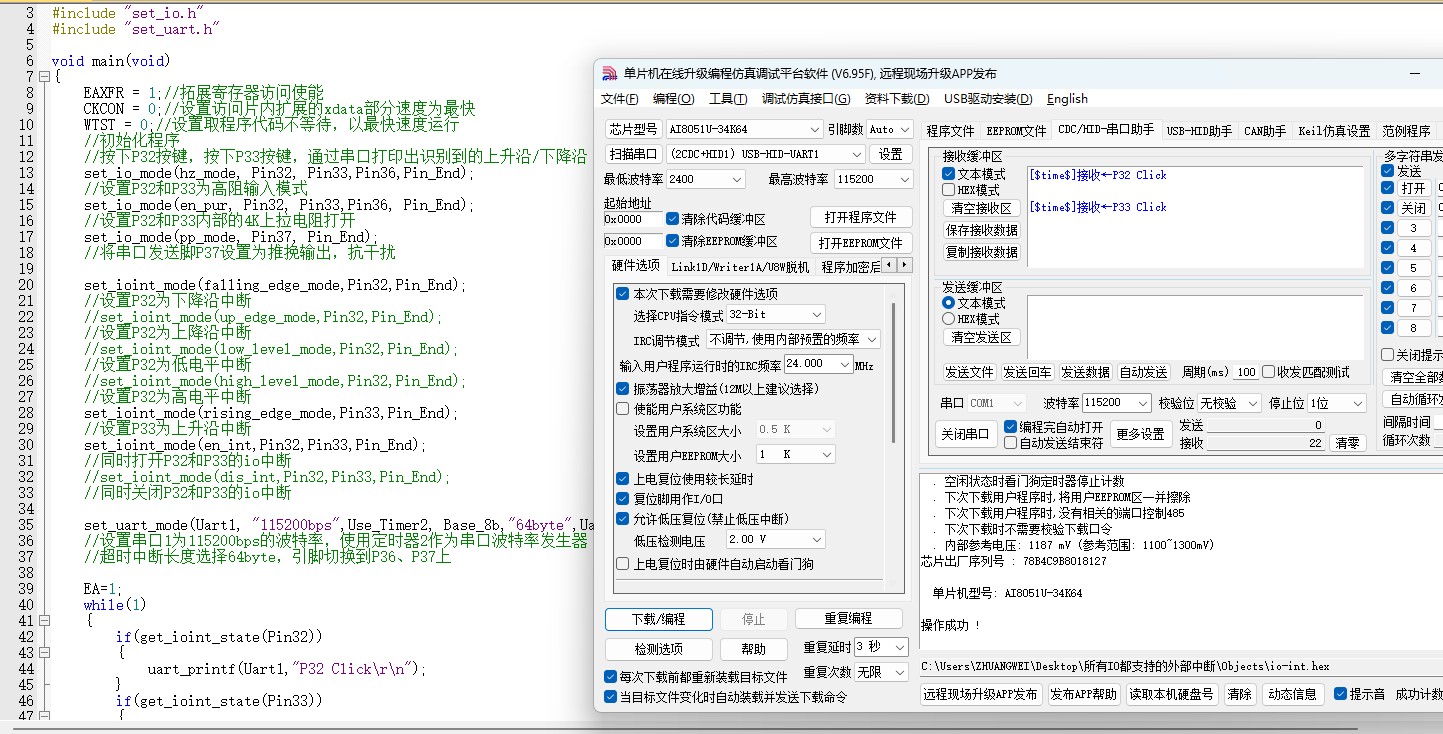Toggle 编程完自动打开 checkbox
This screenshot has height=734, width=1443.
click(1010, 426)
